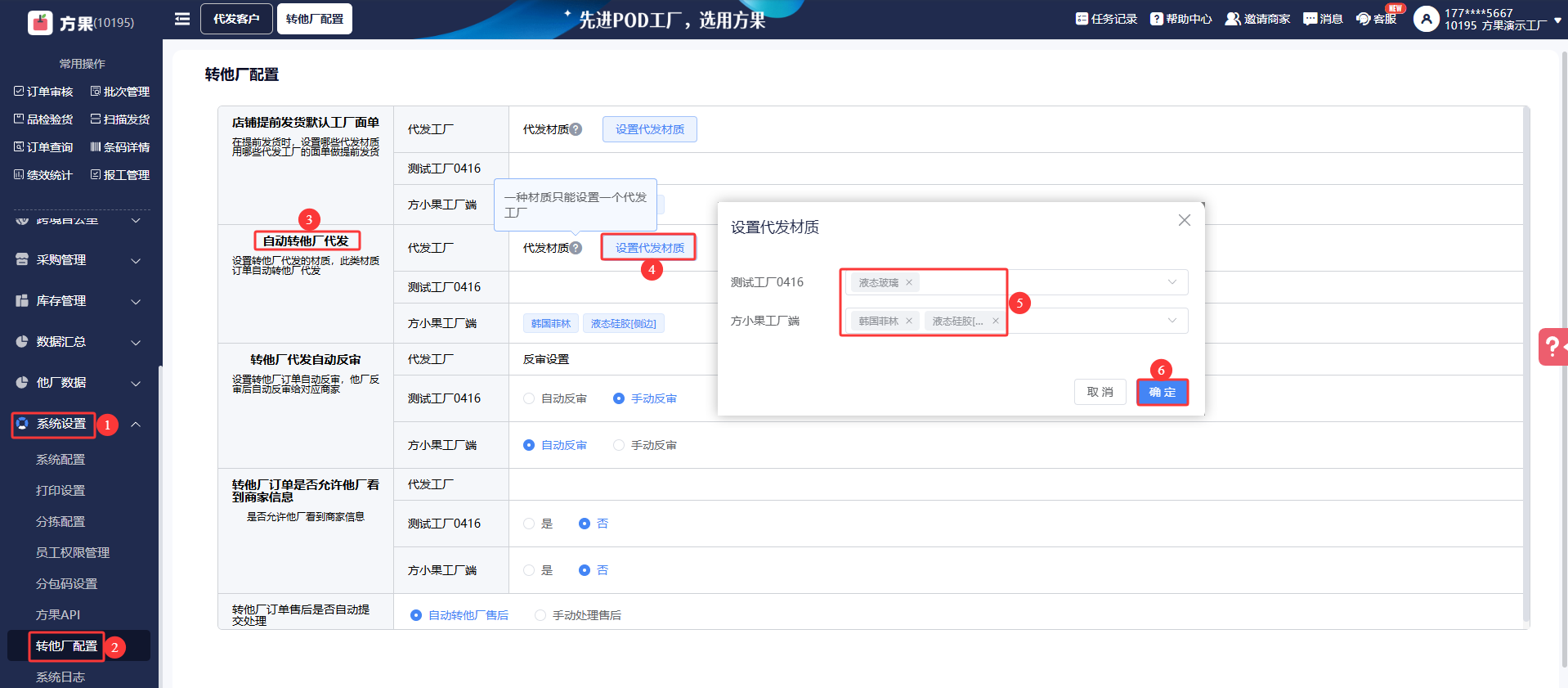
Task: Choose 手动处理售后 radio option
Action: pos(540,615)
